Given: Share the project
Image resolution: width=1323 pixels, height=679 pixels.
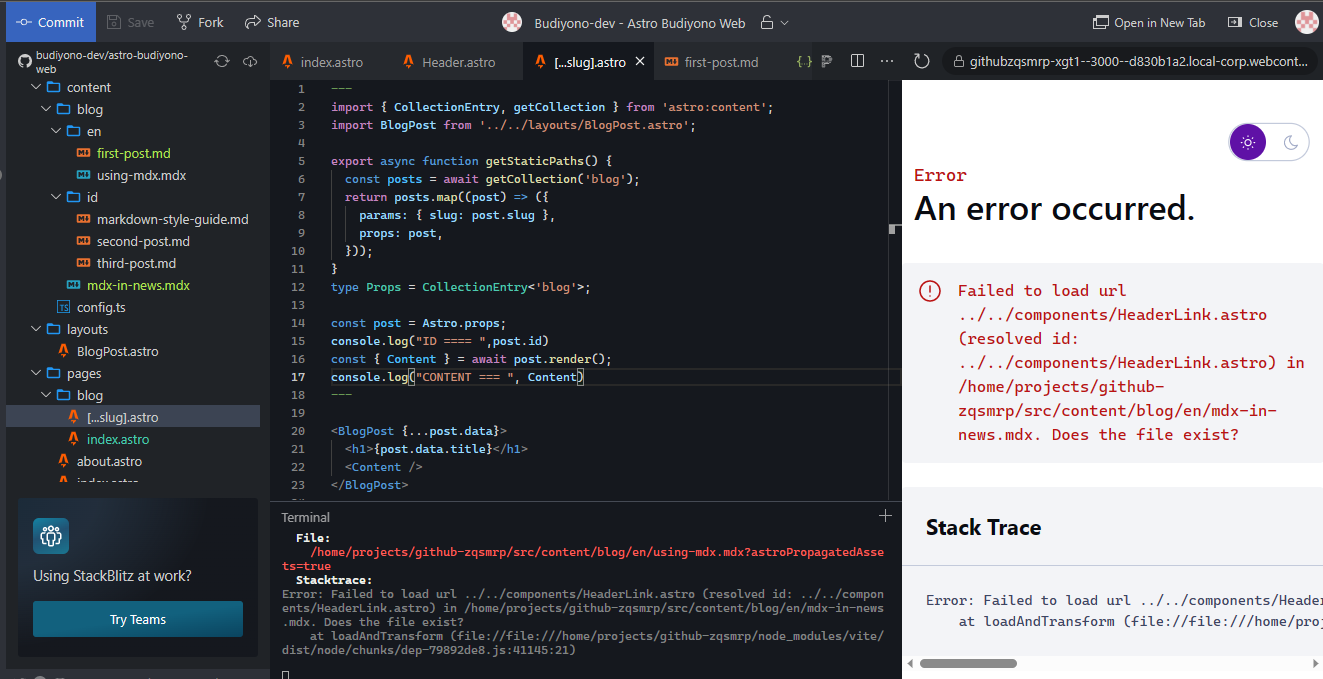Looking at the screenshot, I should 271,21.
